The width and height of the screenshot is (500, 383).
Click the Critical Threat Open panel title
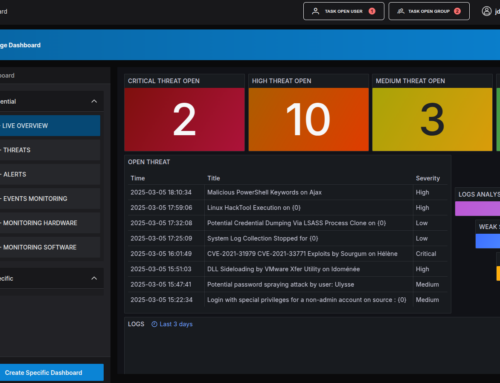tap(164, 81)
